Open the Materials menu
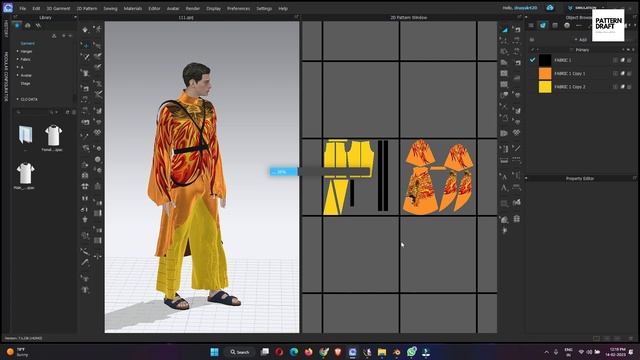640x360 pixels. pyautogui.click(x=133, y=8)
